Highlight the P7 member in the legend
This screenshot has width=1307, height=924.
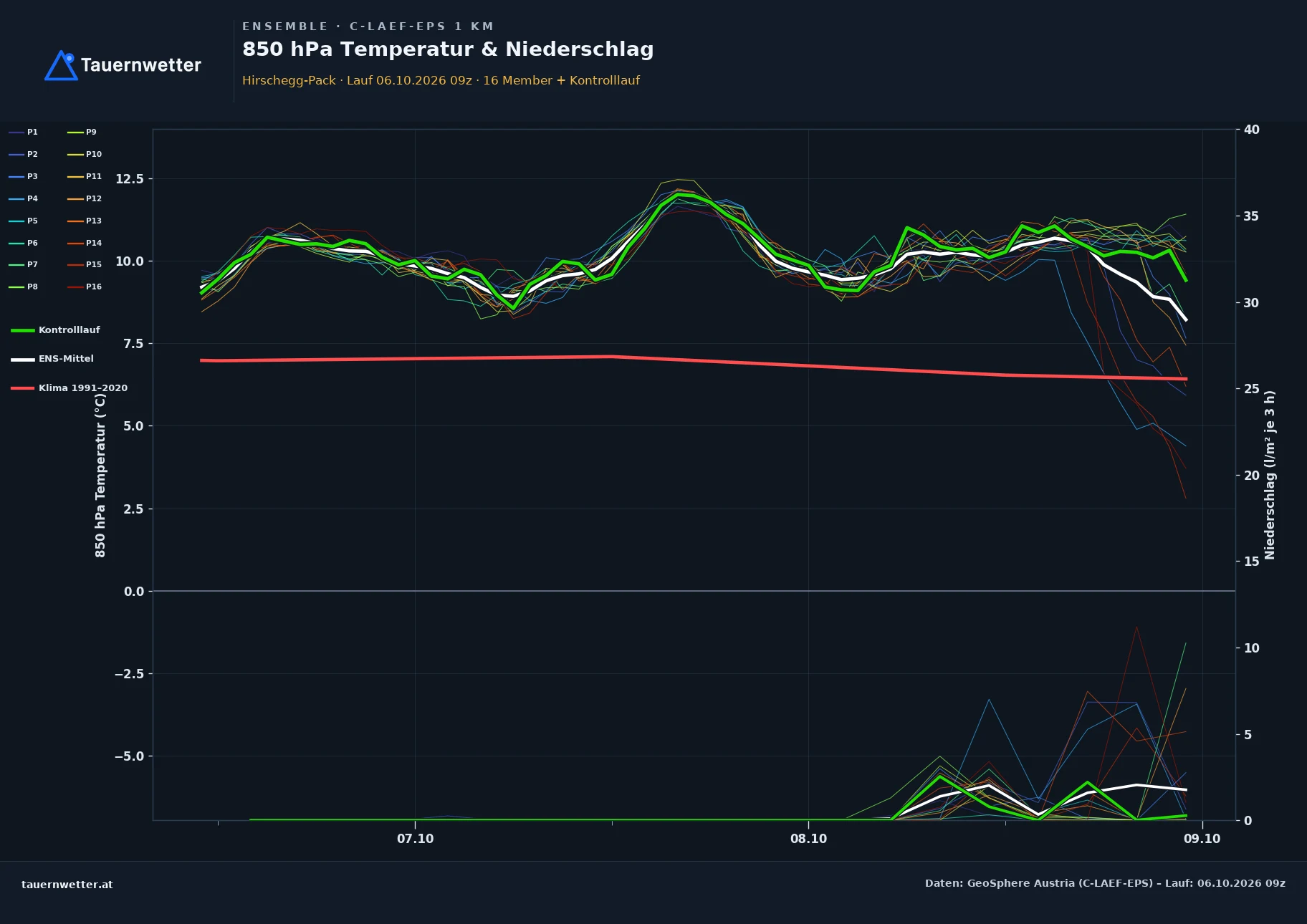23,264
